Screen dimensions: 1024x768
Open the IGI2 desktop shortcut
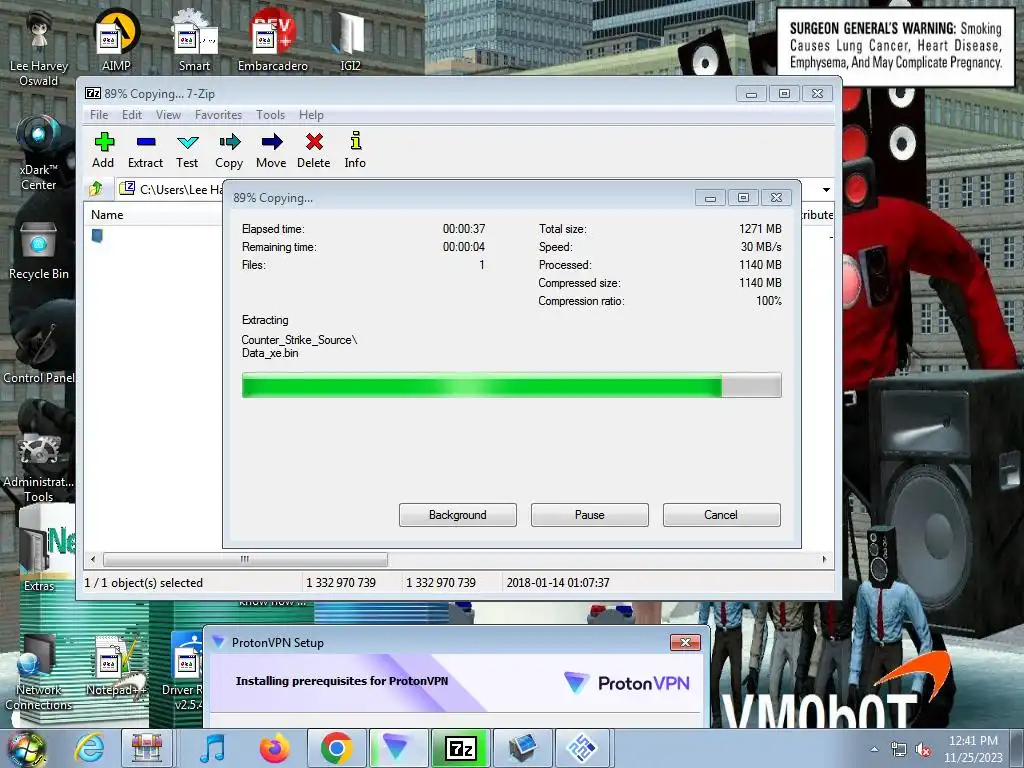350,40
